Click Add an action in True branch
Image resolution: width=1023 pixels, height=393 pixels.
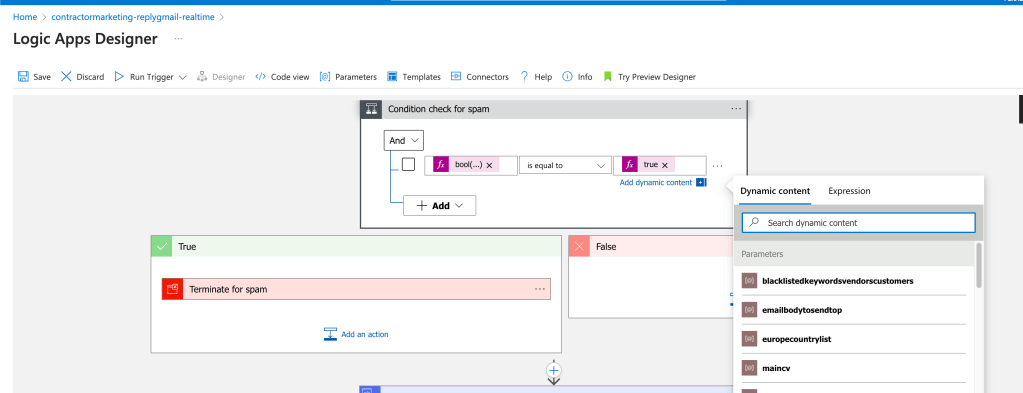coord(356,334)
